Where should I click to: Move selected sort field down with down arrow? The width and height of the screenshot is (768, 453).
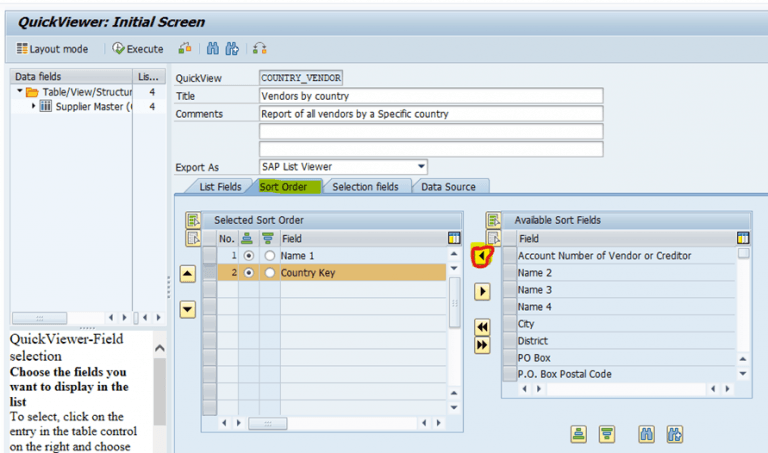[187, 310]
